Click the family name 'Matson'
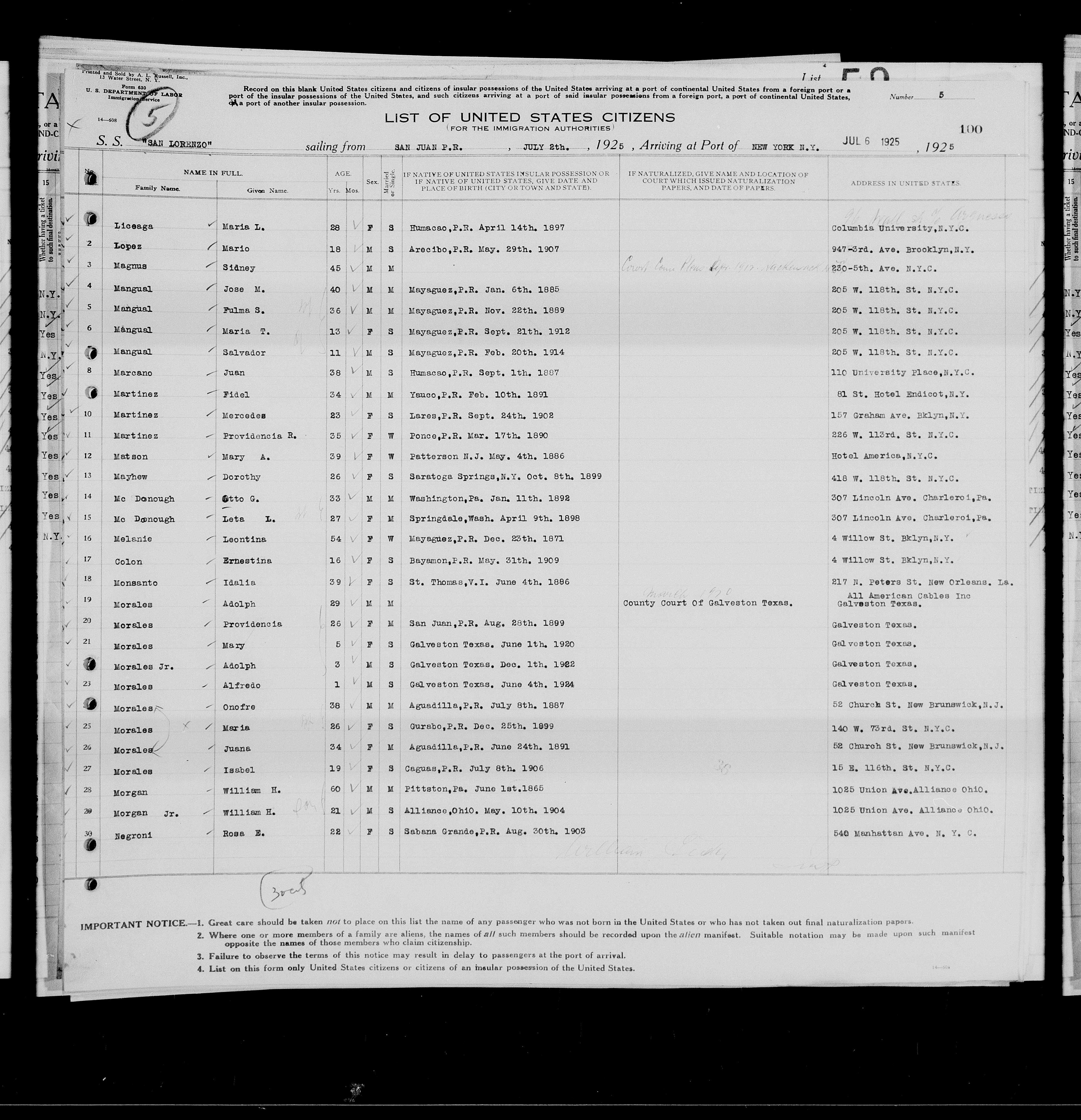This screenshot has height=1120, width=1081. click(x=130, y=457)
